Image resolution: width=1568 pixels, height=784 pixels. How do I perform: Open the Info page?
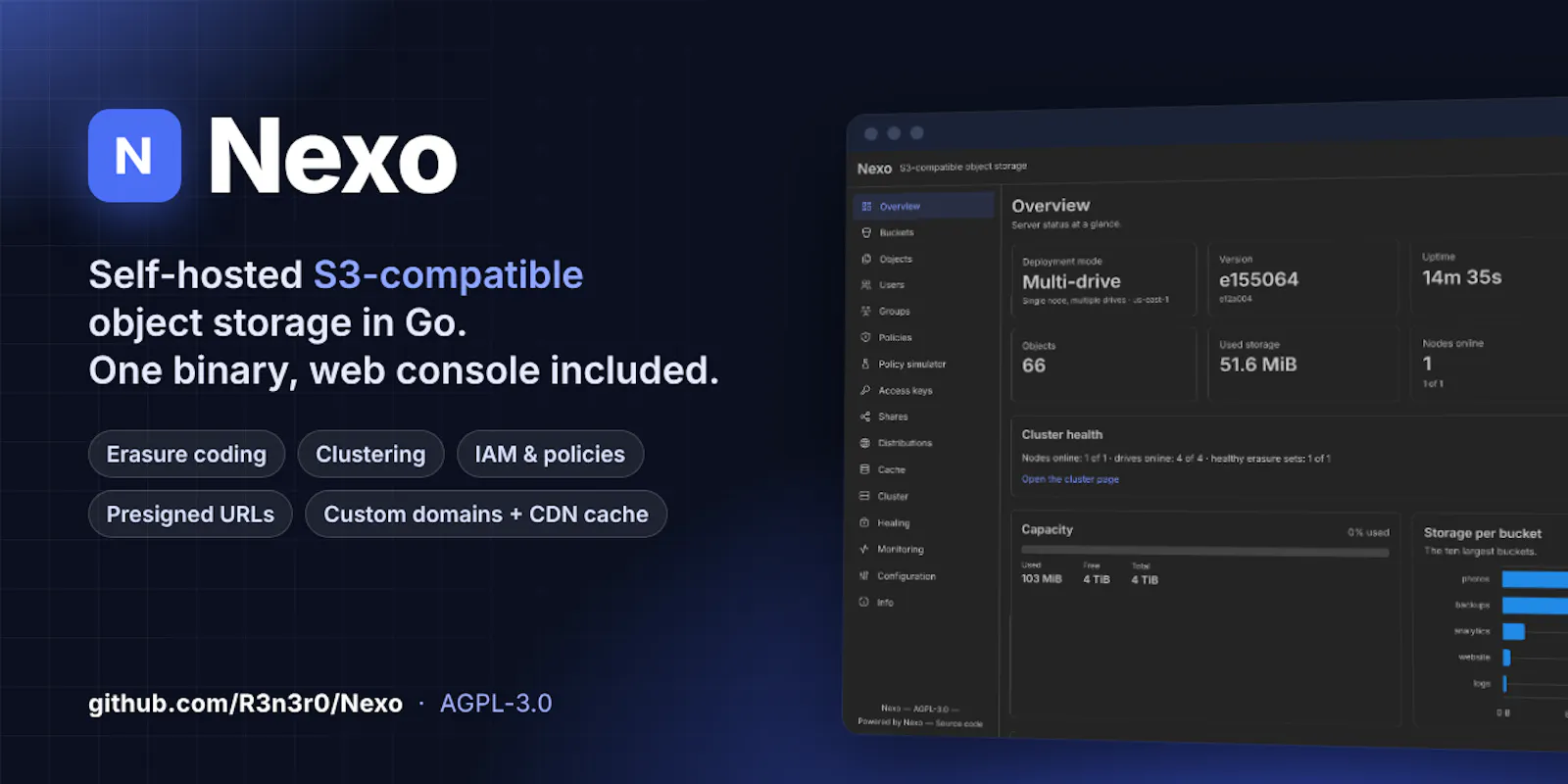coord(885,603)
